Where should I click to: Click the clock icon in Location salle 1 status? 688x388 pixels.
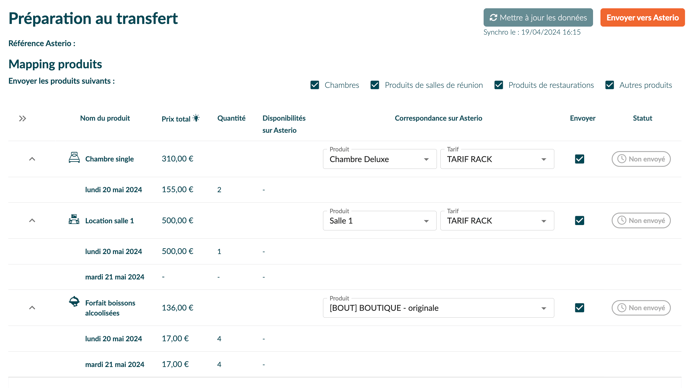pyautogui.click(x=621, y=220)
